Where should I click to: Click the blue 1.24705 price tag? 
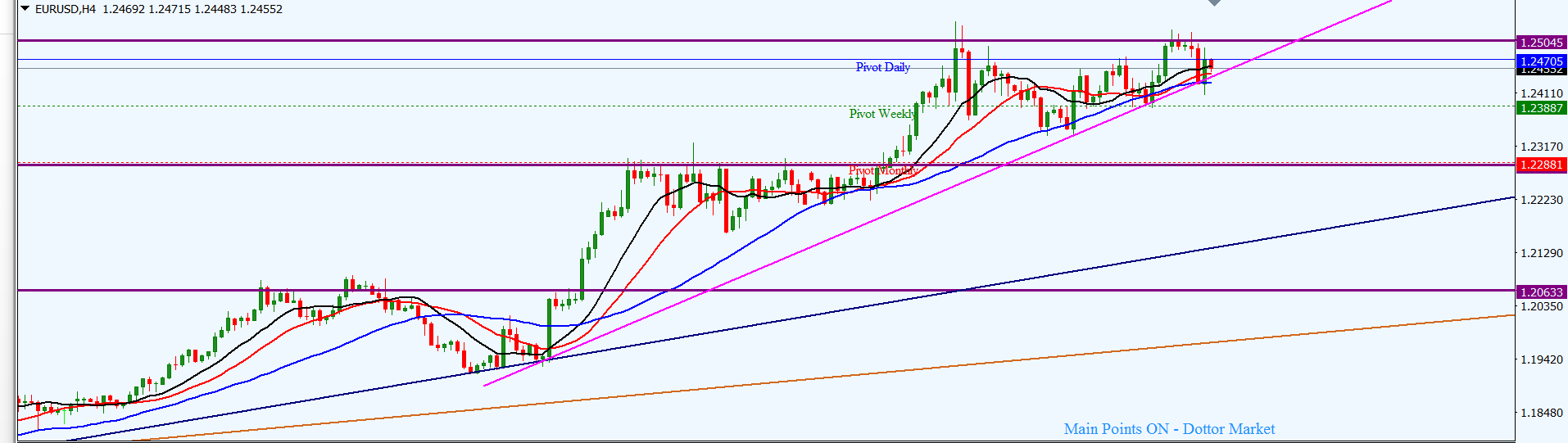coord(1540,61)
